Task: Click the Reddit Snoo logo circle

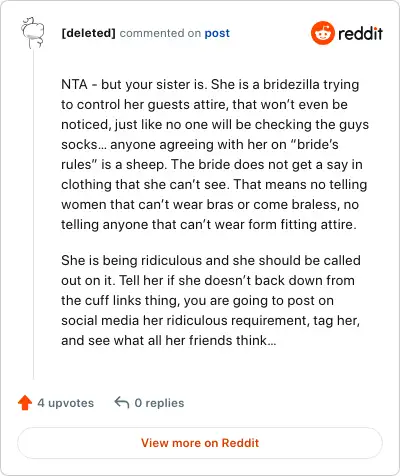Action: pos(322,33)
